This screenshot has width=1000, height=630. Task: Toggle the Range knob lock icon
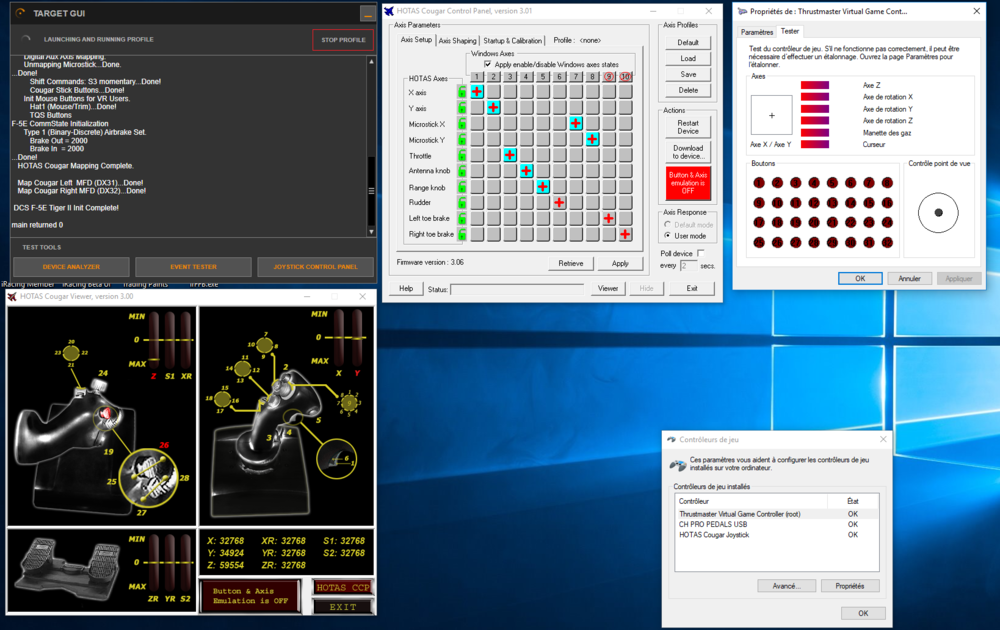(462, 187)
